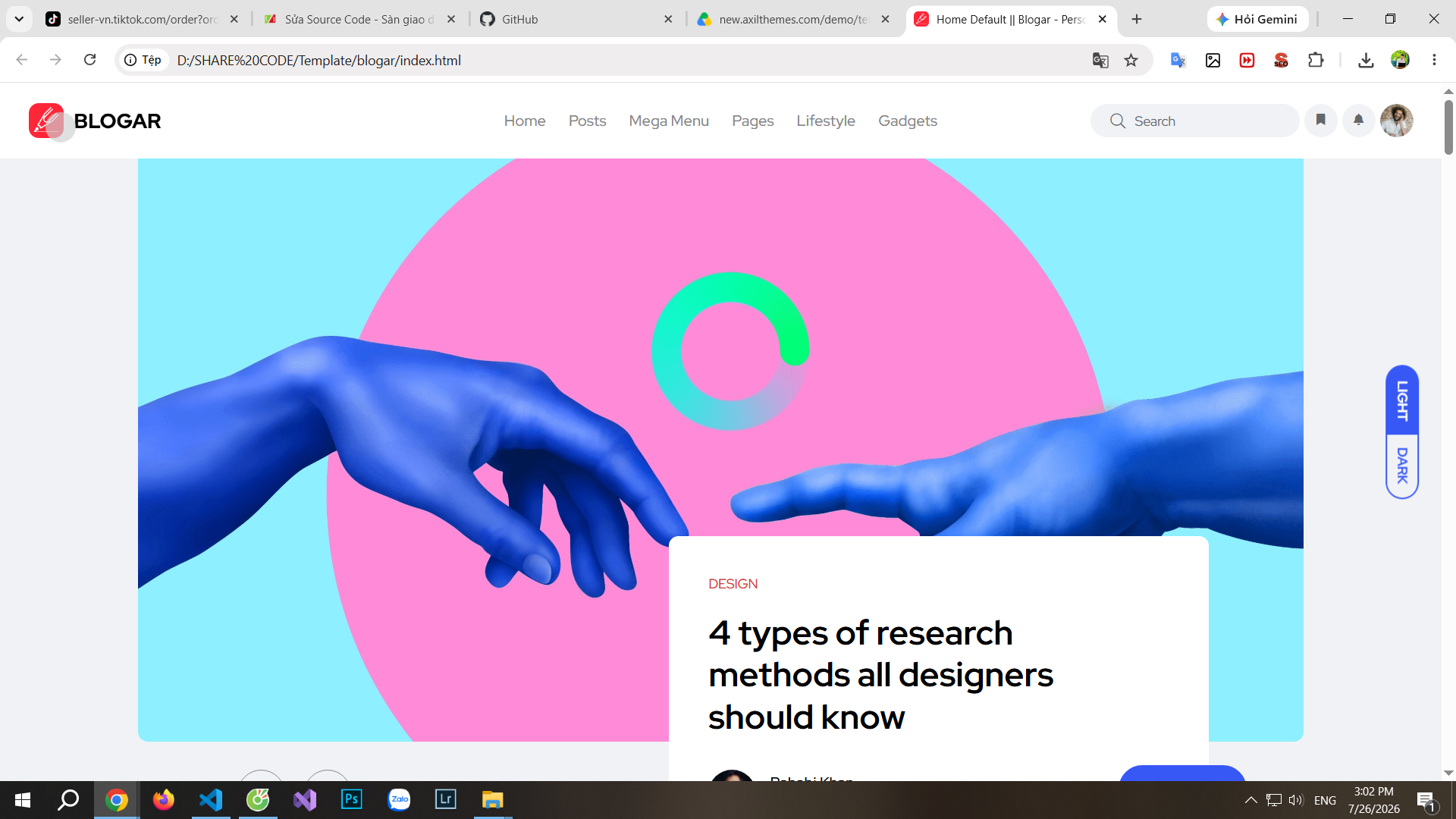The image size is (1456, 819).
Task: Open the Chrome three-dot menu
Action: point(1434,60)
